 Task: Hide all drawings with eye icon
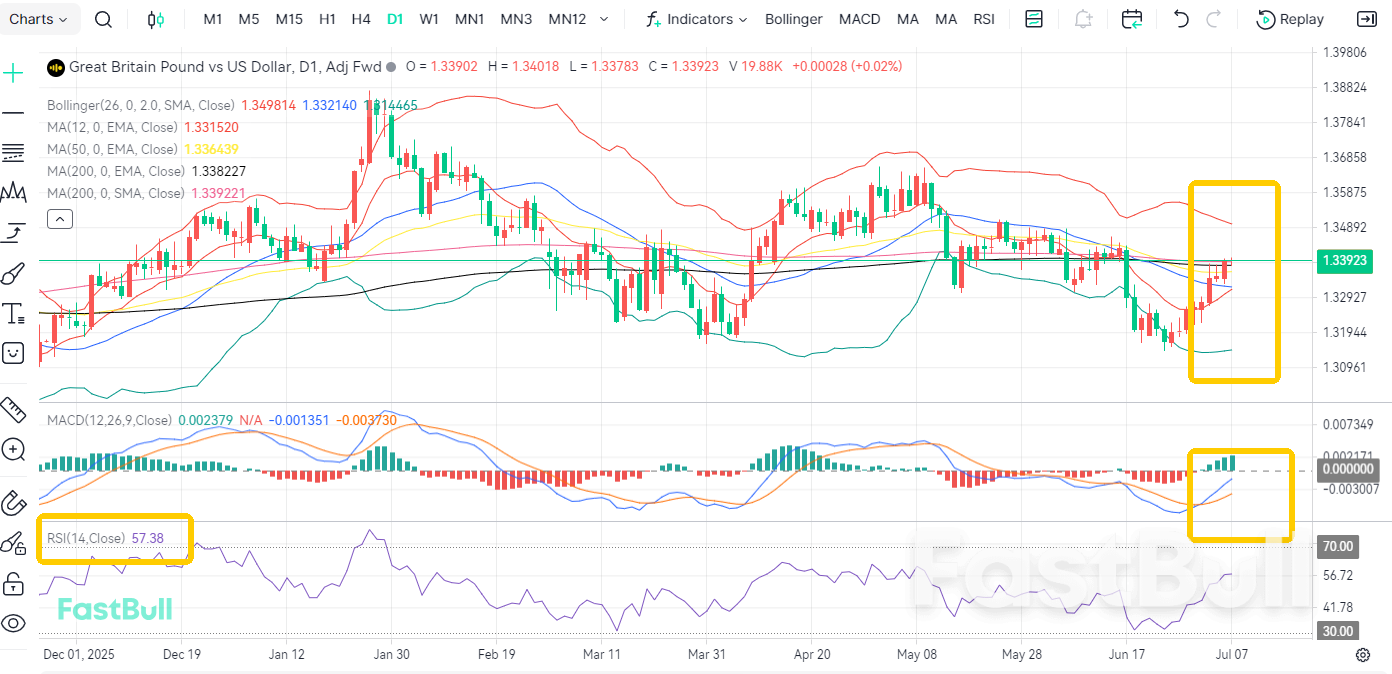(x=13, y=623)
